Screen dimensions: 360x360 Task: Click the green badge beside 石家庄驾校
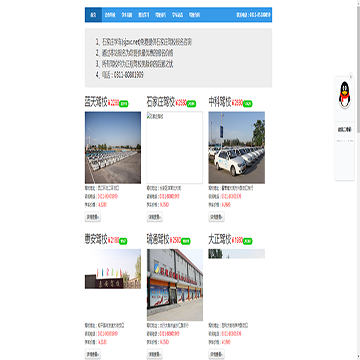click(x=191, y=104)
